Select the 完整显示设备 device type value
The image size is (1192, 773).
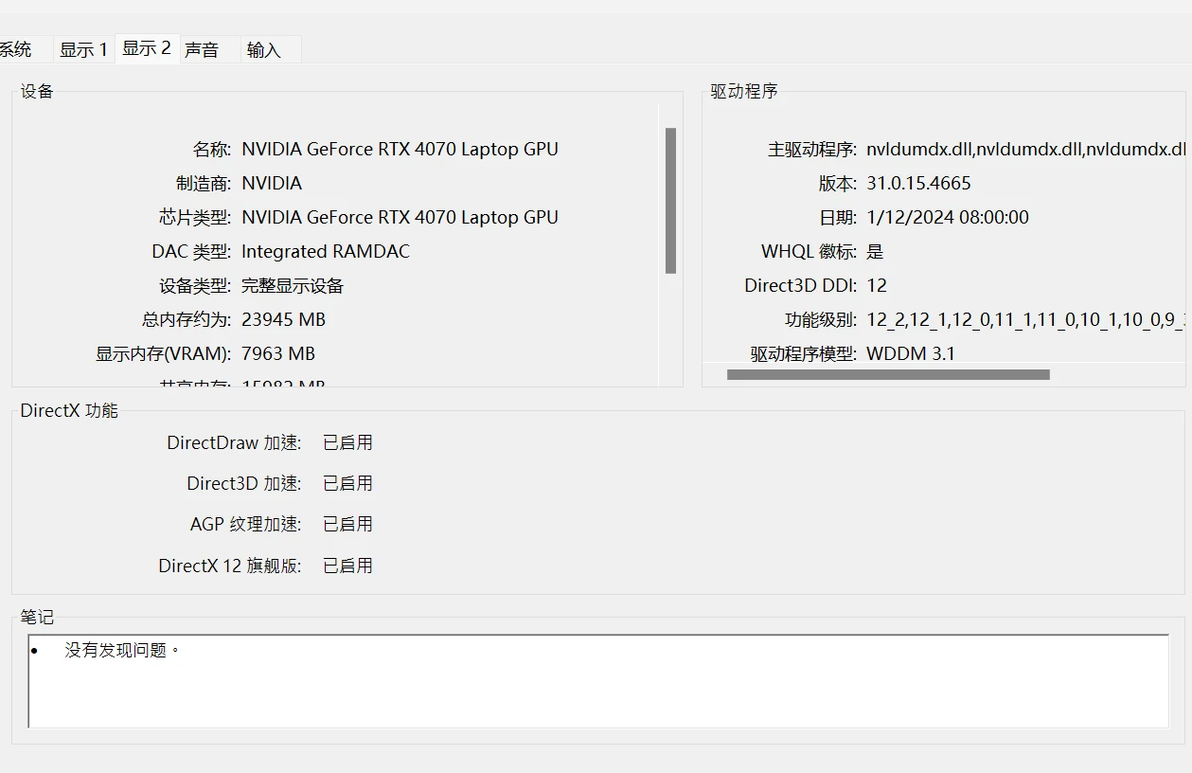(293, 286)
